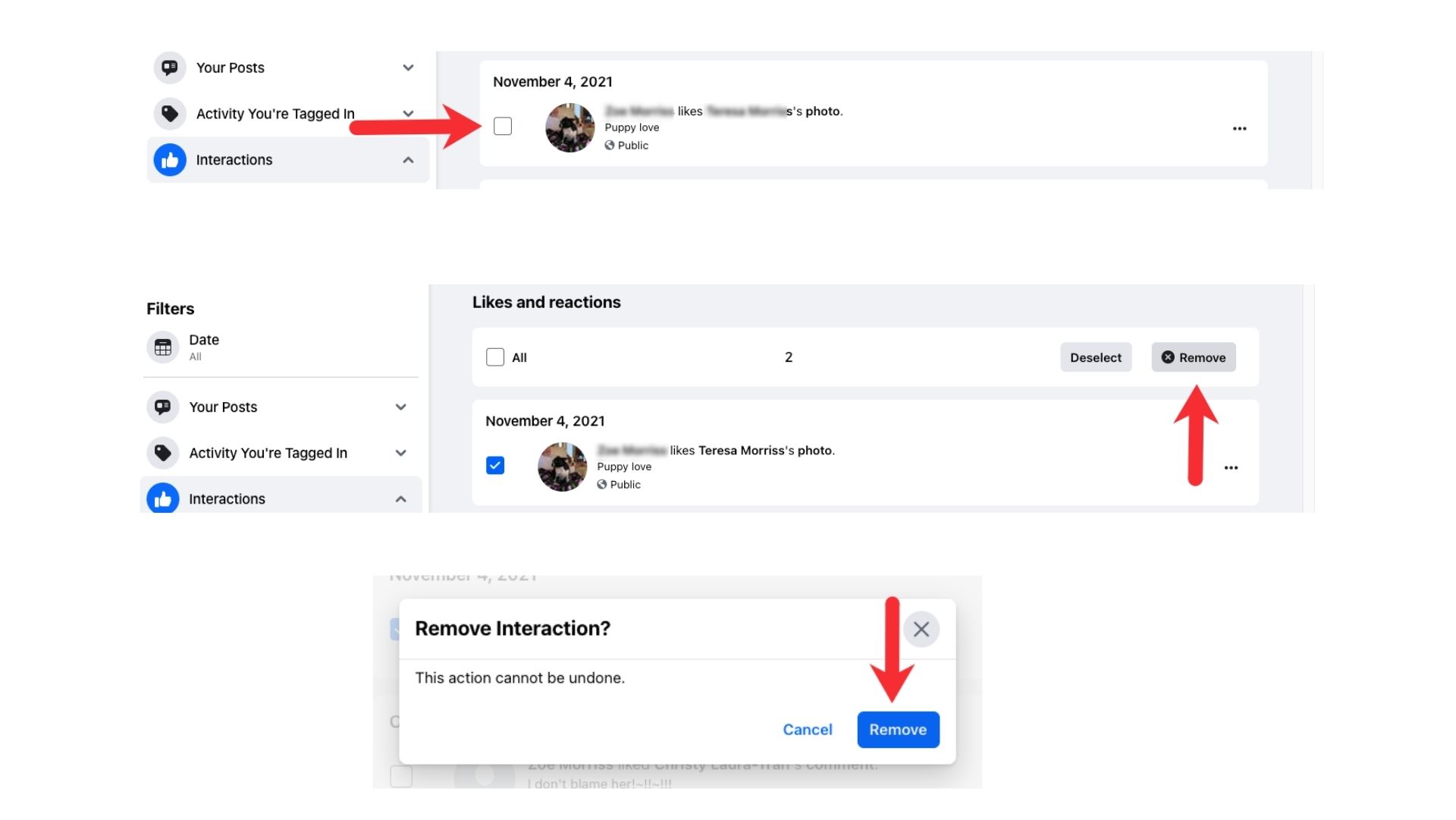The image size is (1456, 820).
Task: Click the Date filter icon
Action: 163,346
